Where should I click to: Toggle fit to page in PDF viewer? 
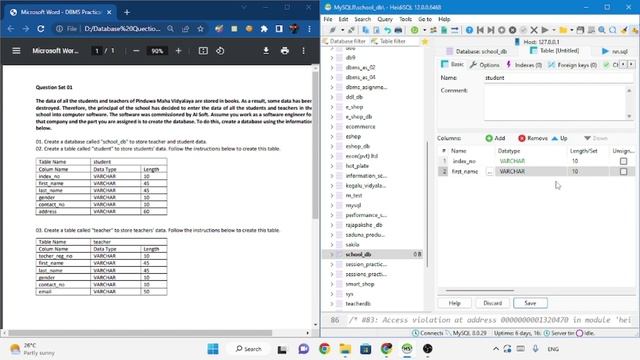(203, 51)
